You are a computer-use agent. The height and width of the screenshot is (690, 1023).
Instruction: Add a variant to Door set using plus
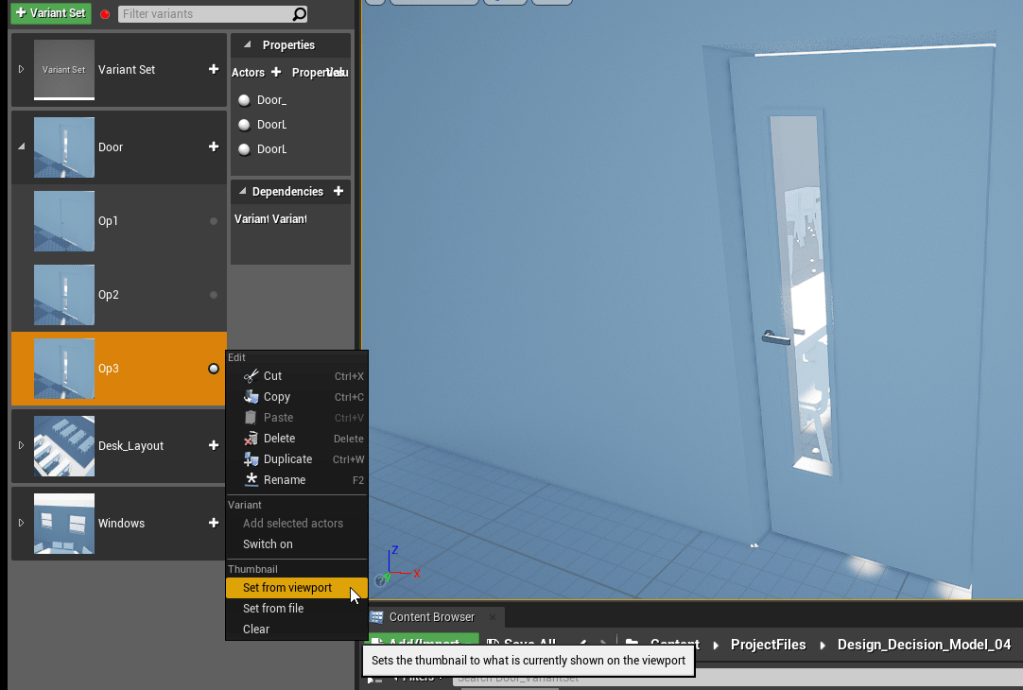(x=213, y=147)
